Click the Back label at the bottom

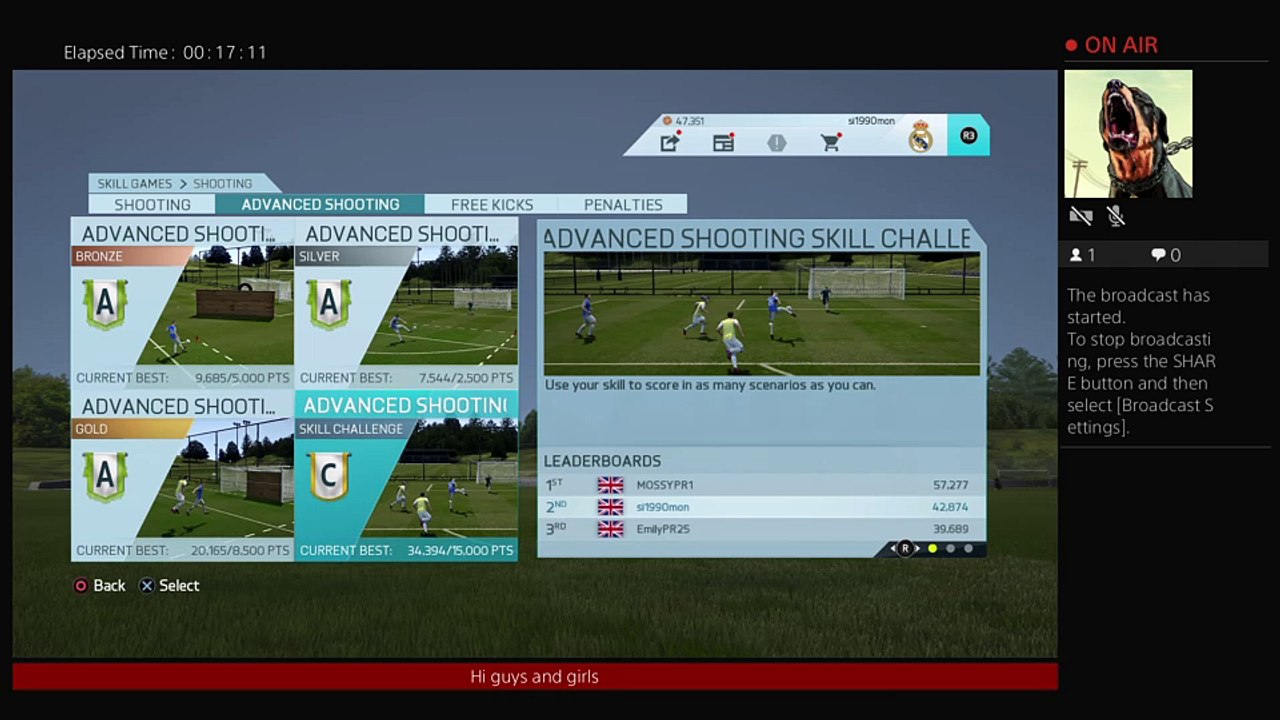pos(109,586)
